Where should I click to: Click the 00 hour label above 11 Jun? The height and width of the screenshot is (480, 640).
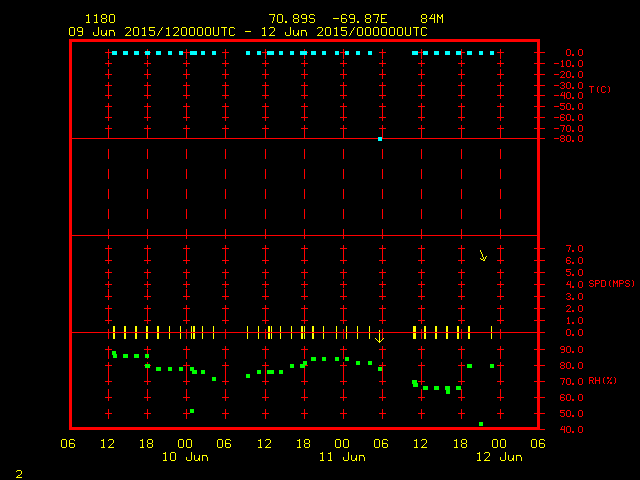[342, 444]
